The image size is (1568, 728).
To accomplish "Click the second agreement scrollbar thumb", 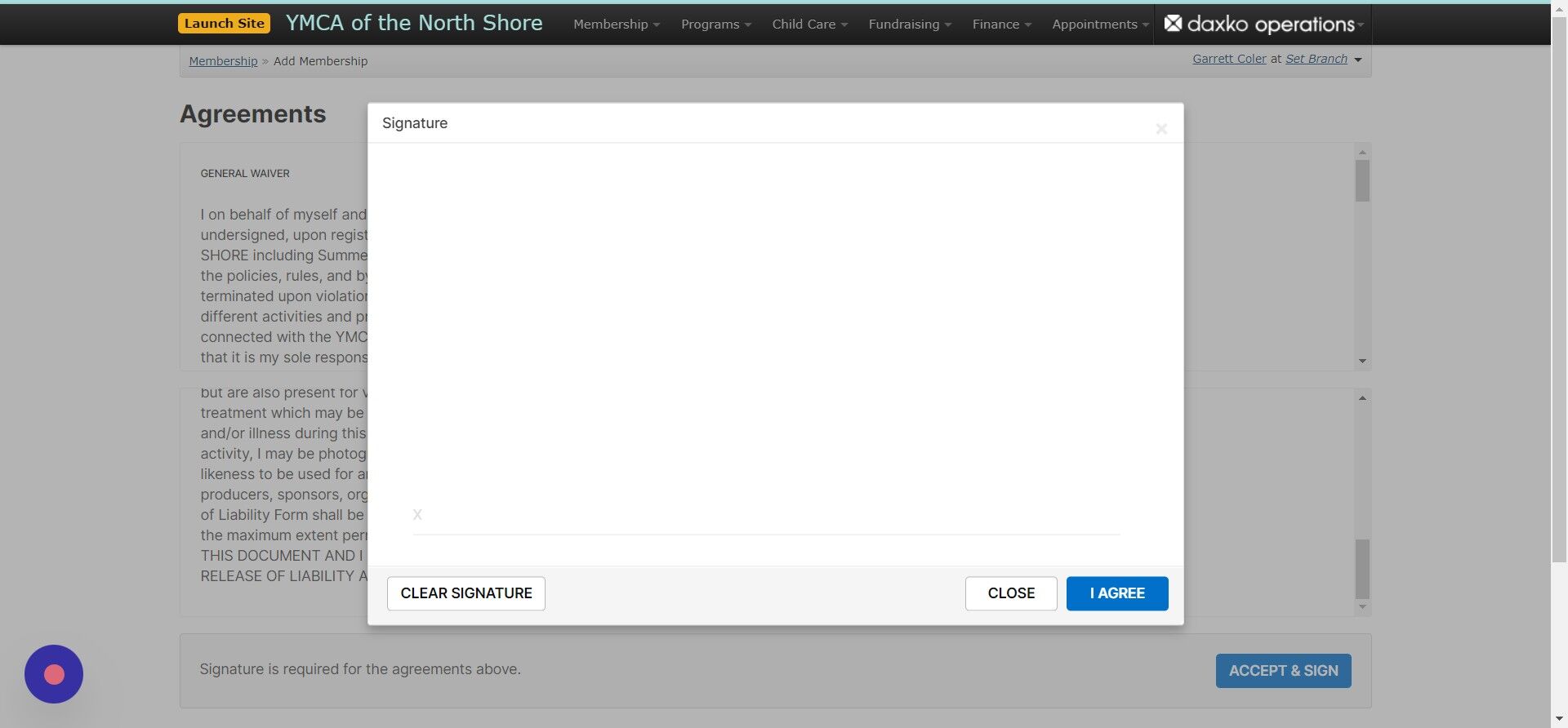I will click(x=1362, y=569).
